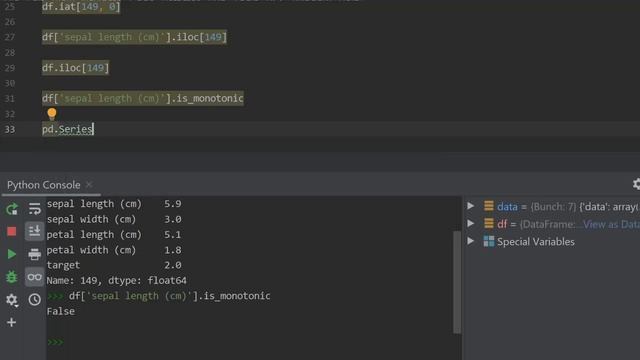Open console settings with the gear icon
Image resolution: width=640 pixels, height=360 pixels.
click(x=12, y=300)
